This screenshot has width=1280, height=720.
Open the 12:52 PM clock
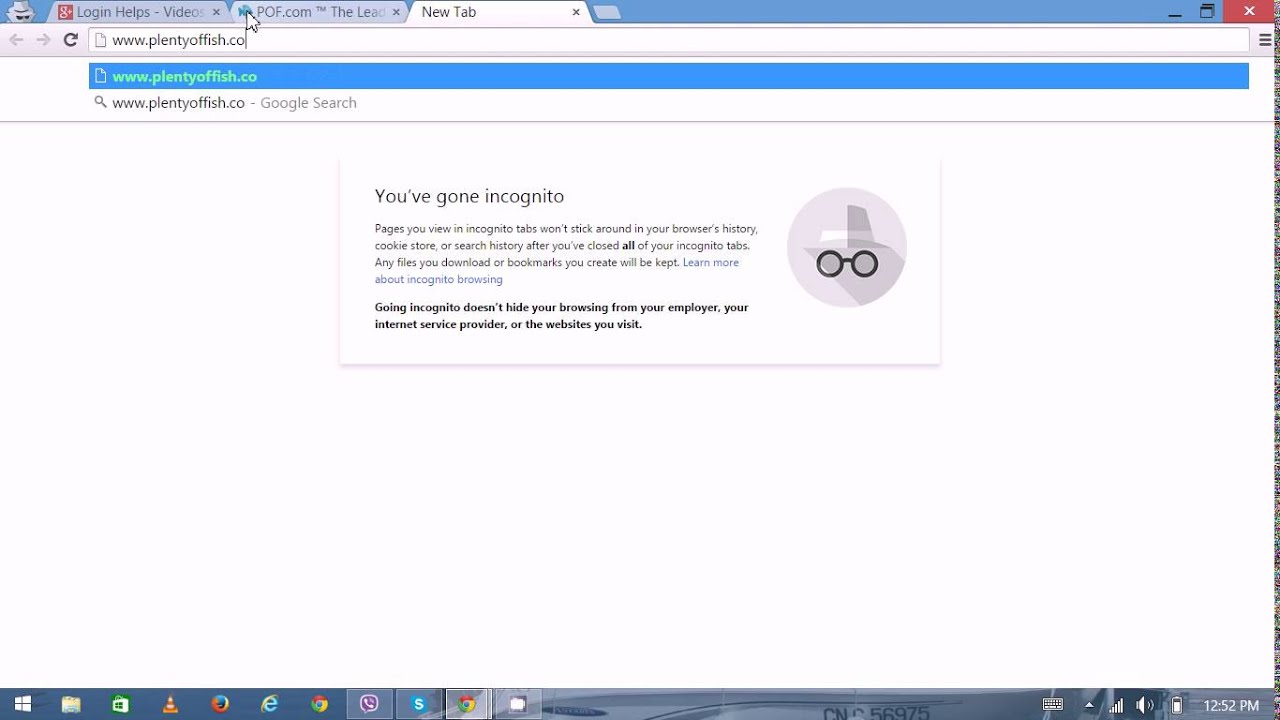pyautogui.click(x=1231, y=705)
